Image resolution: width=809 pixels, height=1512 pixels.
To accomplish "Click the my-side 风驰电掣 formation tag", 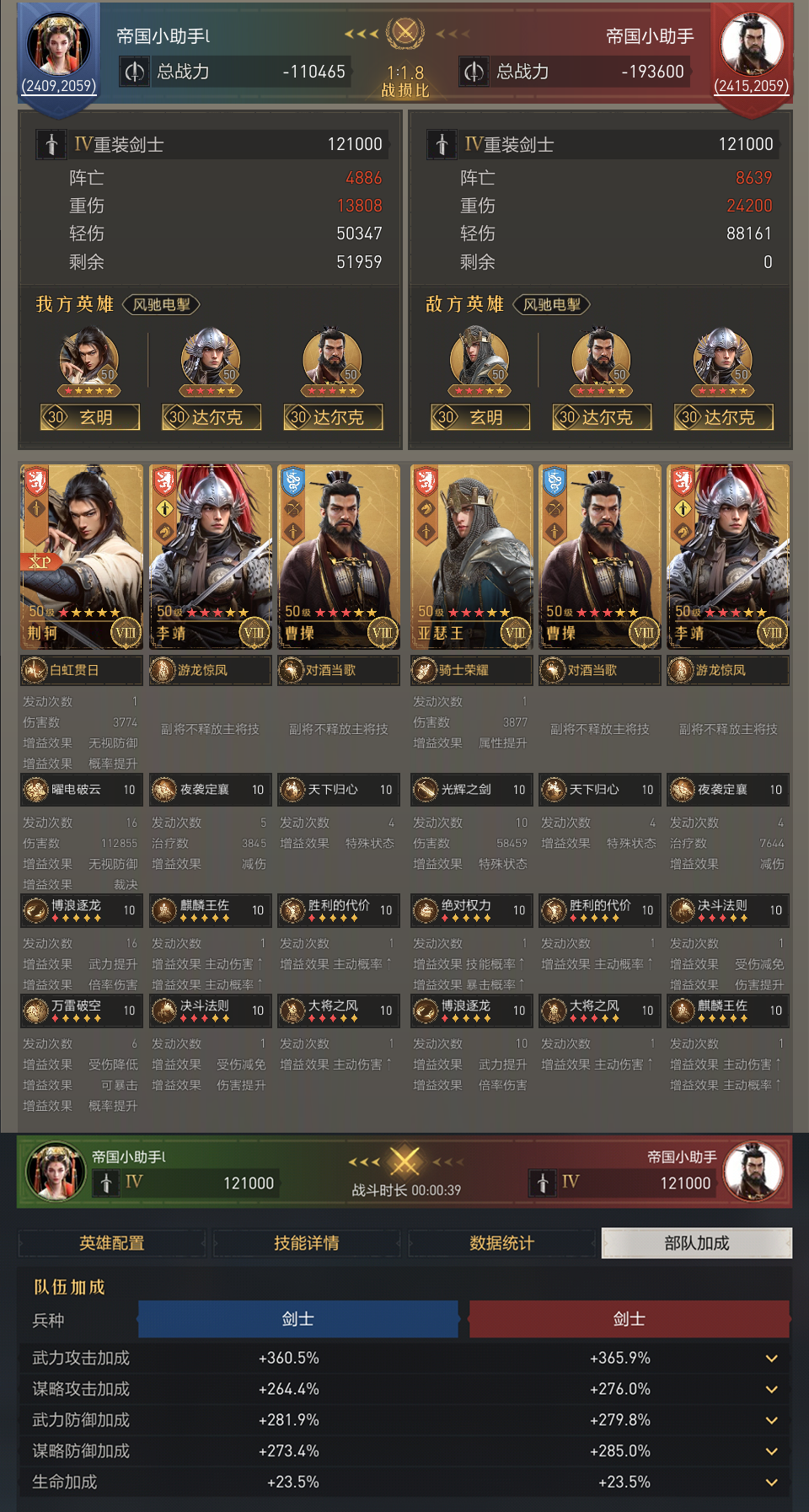I will pos(162,305).
